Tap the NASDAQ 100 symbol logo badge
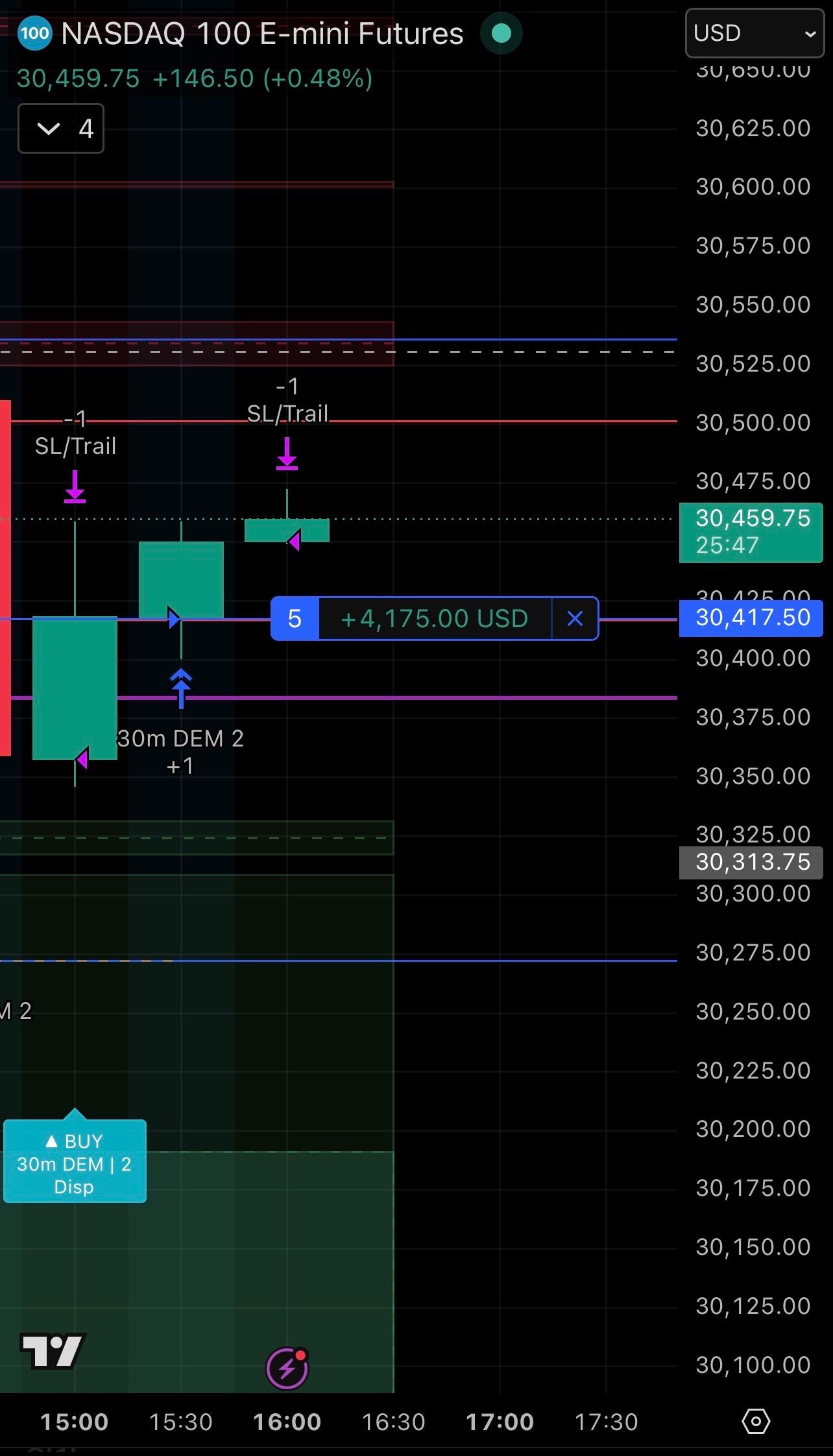 click(x=34, y=33)
